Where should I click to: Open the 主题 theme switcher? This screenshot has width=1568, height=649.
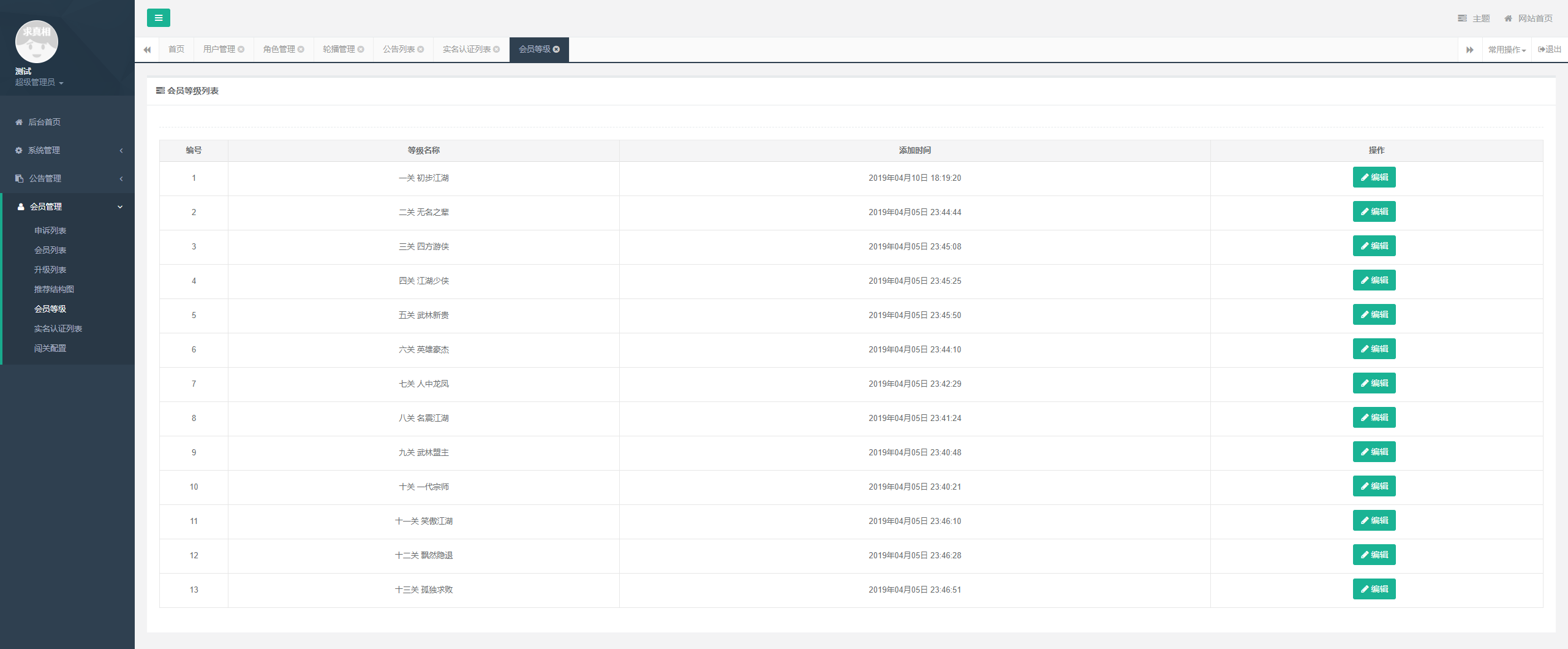[x=1474, y=18]
